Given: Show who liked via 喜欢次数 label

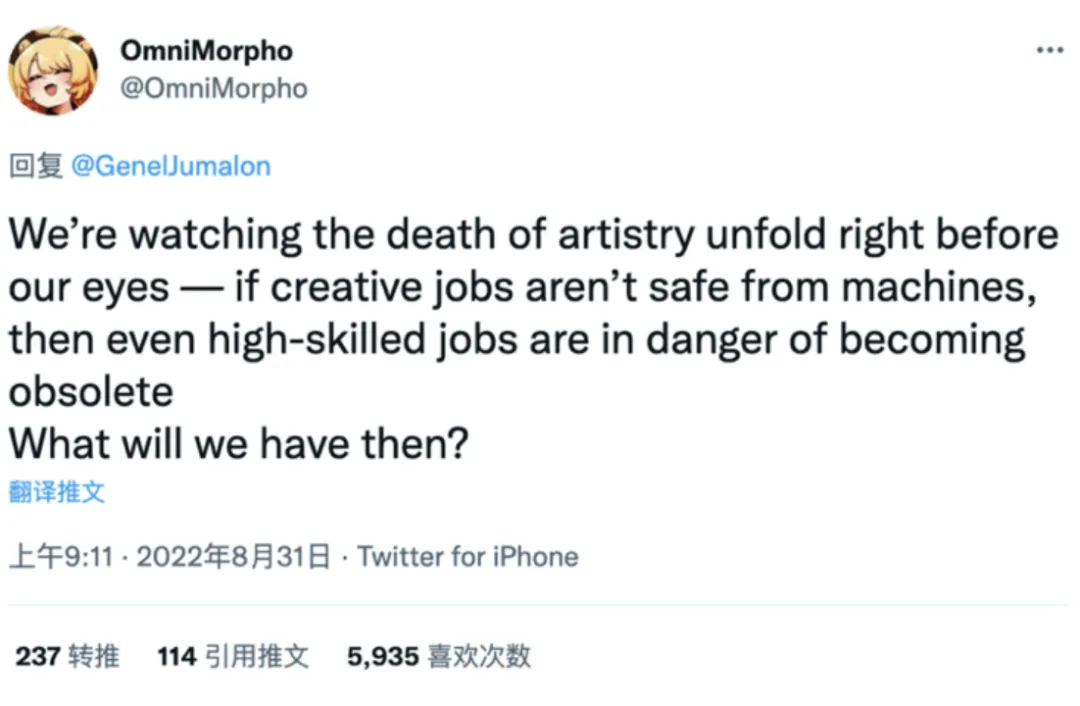Looking at the screenshot, I should coord(479,656).
